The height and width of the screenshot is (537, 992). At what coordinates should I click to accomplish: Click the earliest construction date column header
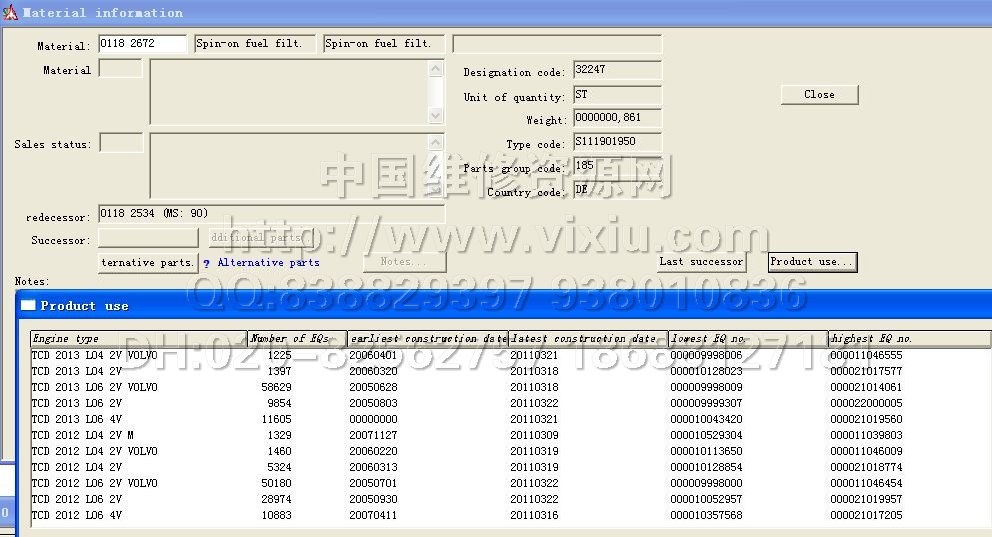pyautogui.click(x=427, y=339)
